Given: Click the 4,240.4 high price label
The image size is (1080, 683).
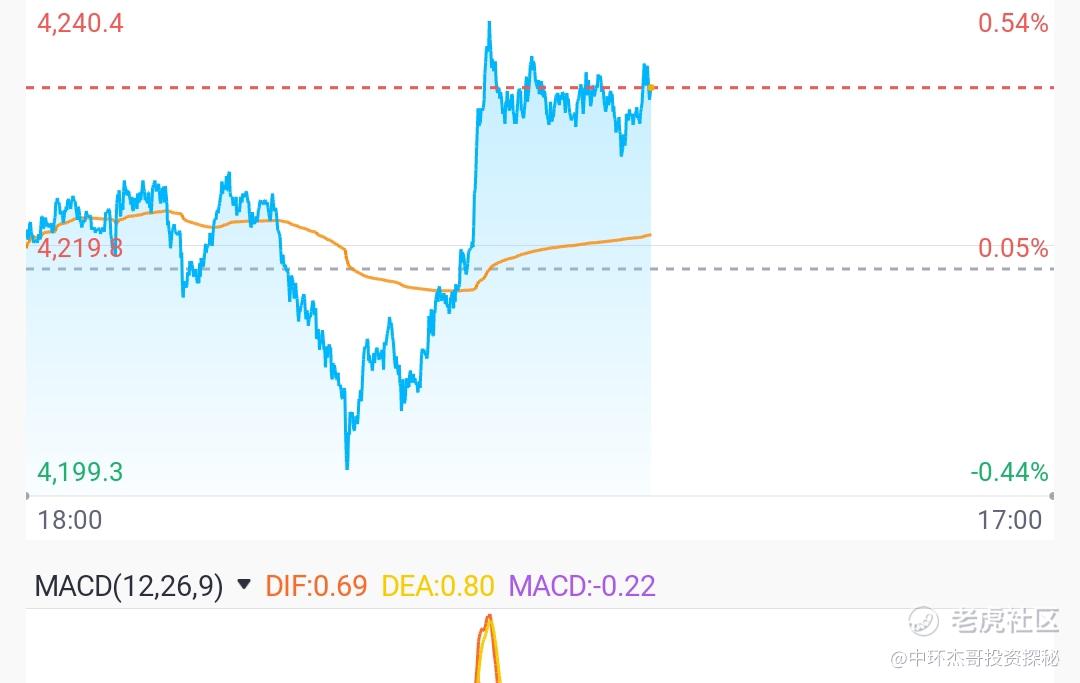Looking at the screenshot, I should (x=80, y=23).
